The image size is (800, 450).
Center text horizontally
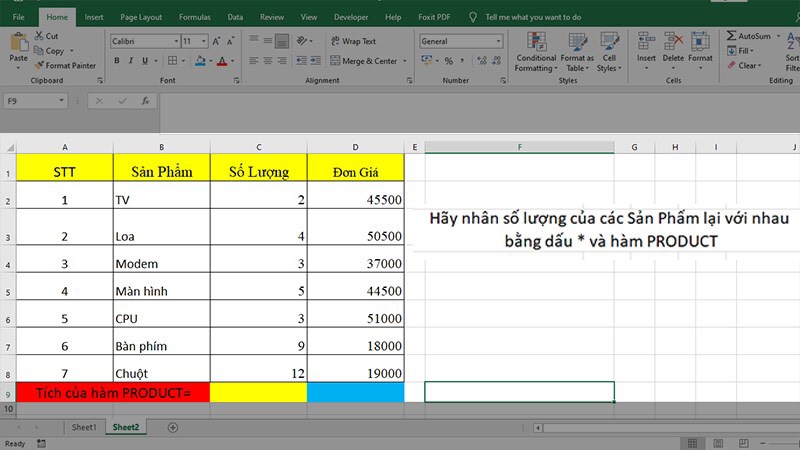click(267, 61)
